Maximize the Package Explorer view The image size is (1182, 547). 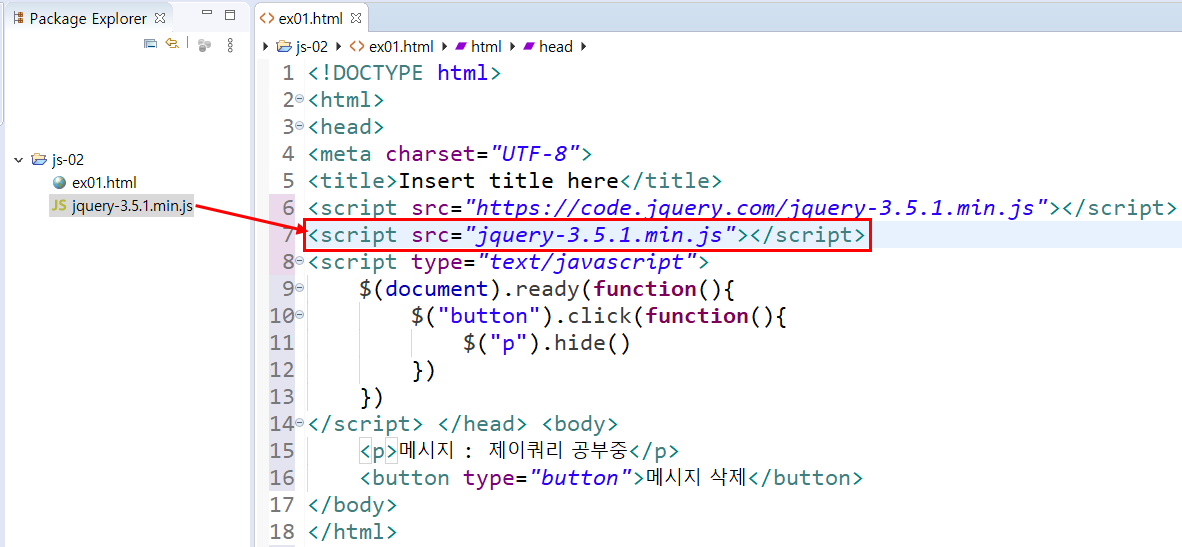pyautogui.click(x=231, y=15)
